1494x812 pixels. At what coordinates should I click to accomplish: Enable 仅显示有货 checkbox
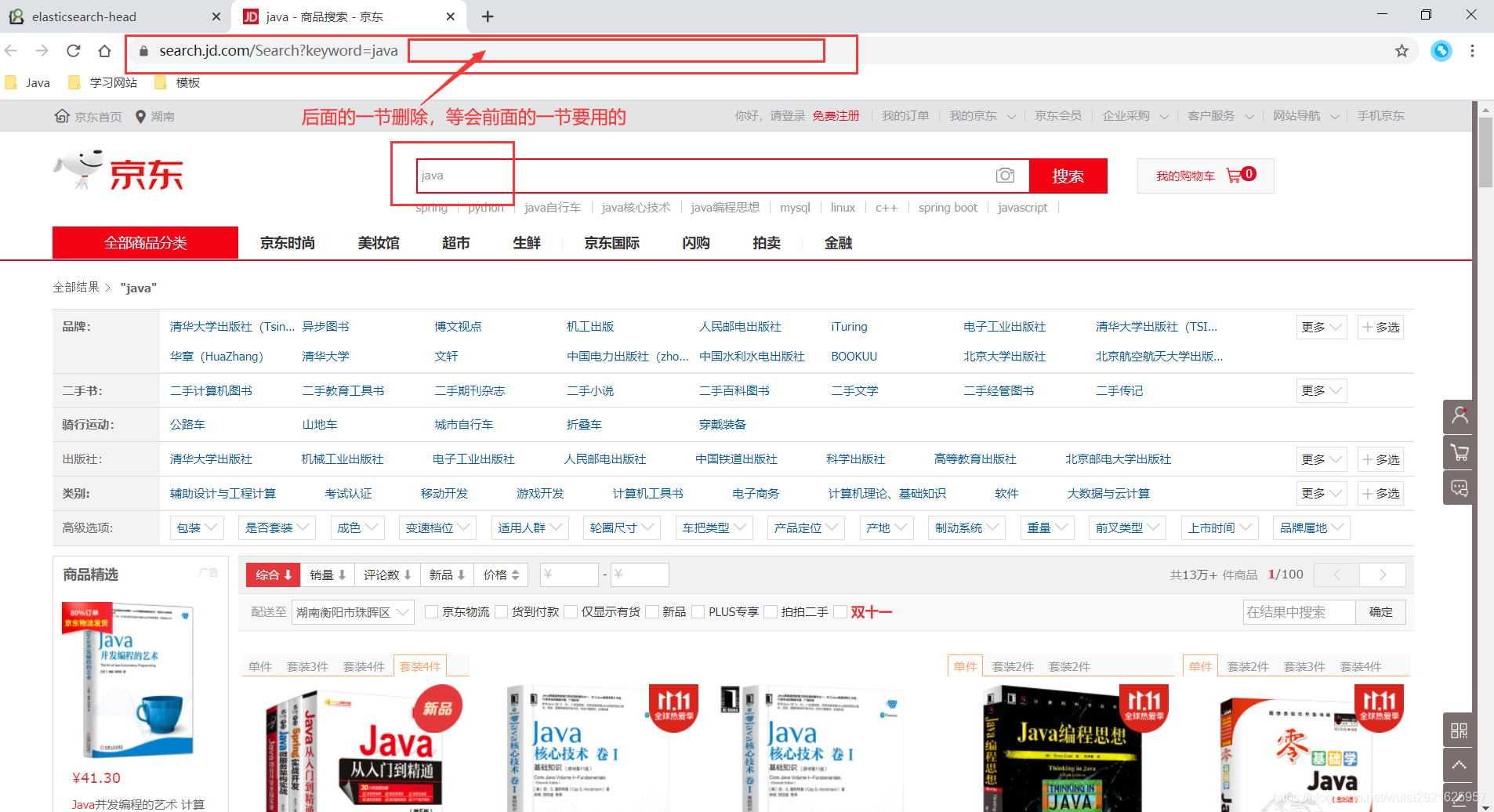click(571, 611)
